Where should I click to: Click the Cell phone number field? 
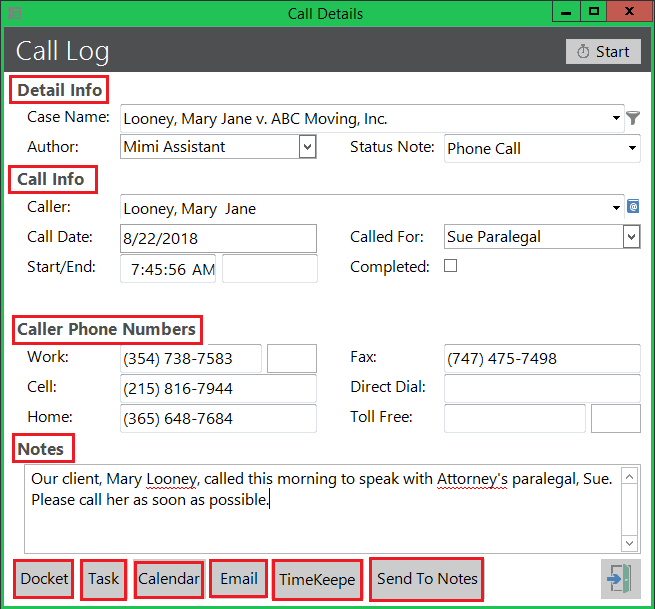point(218,388)
